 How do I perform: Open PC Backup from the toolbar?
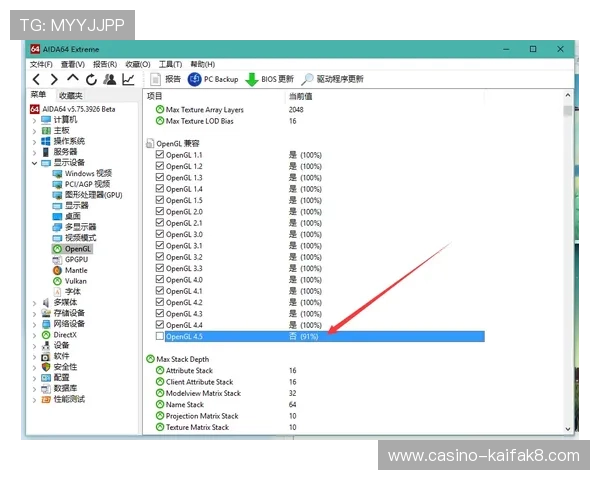(x=213, y=79)
